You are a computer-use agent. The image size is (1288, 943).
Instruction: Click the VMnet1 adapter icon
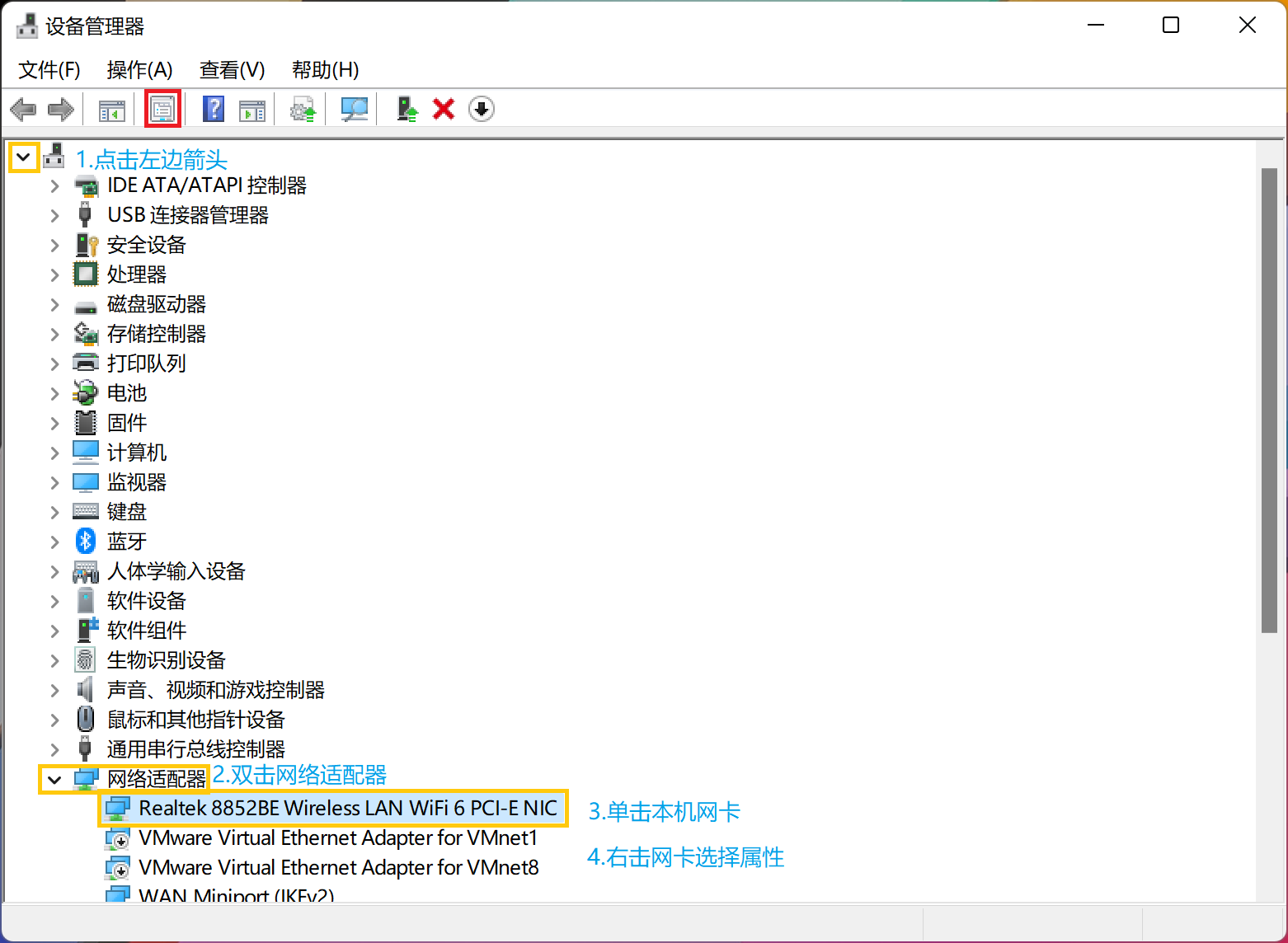coord(118,840)
